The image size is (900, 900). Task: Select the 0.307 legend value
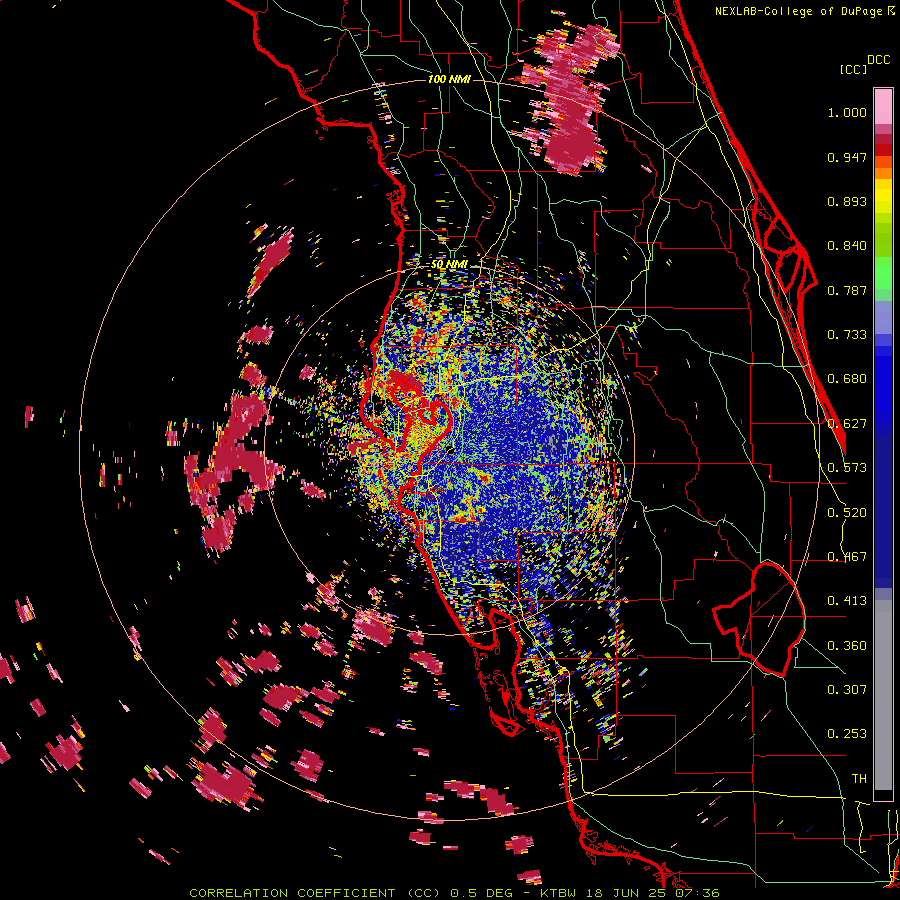click(x=847, y=690)
